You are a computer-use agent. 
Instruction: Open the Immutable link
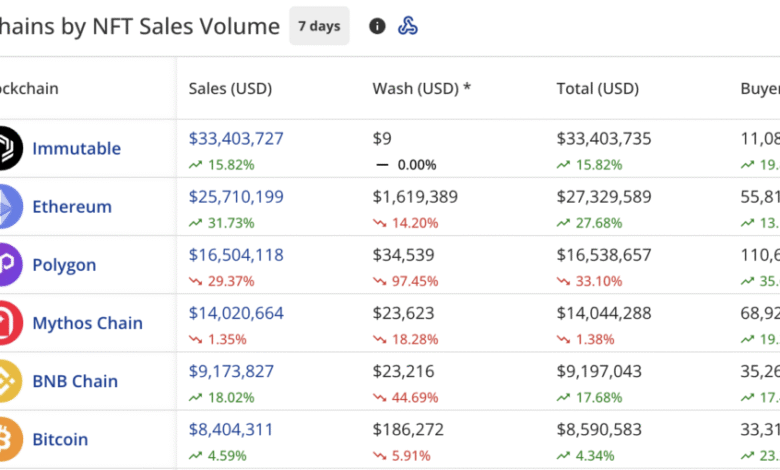(77, 148)
